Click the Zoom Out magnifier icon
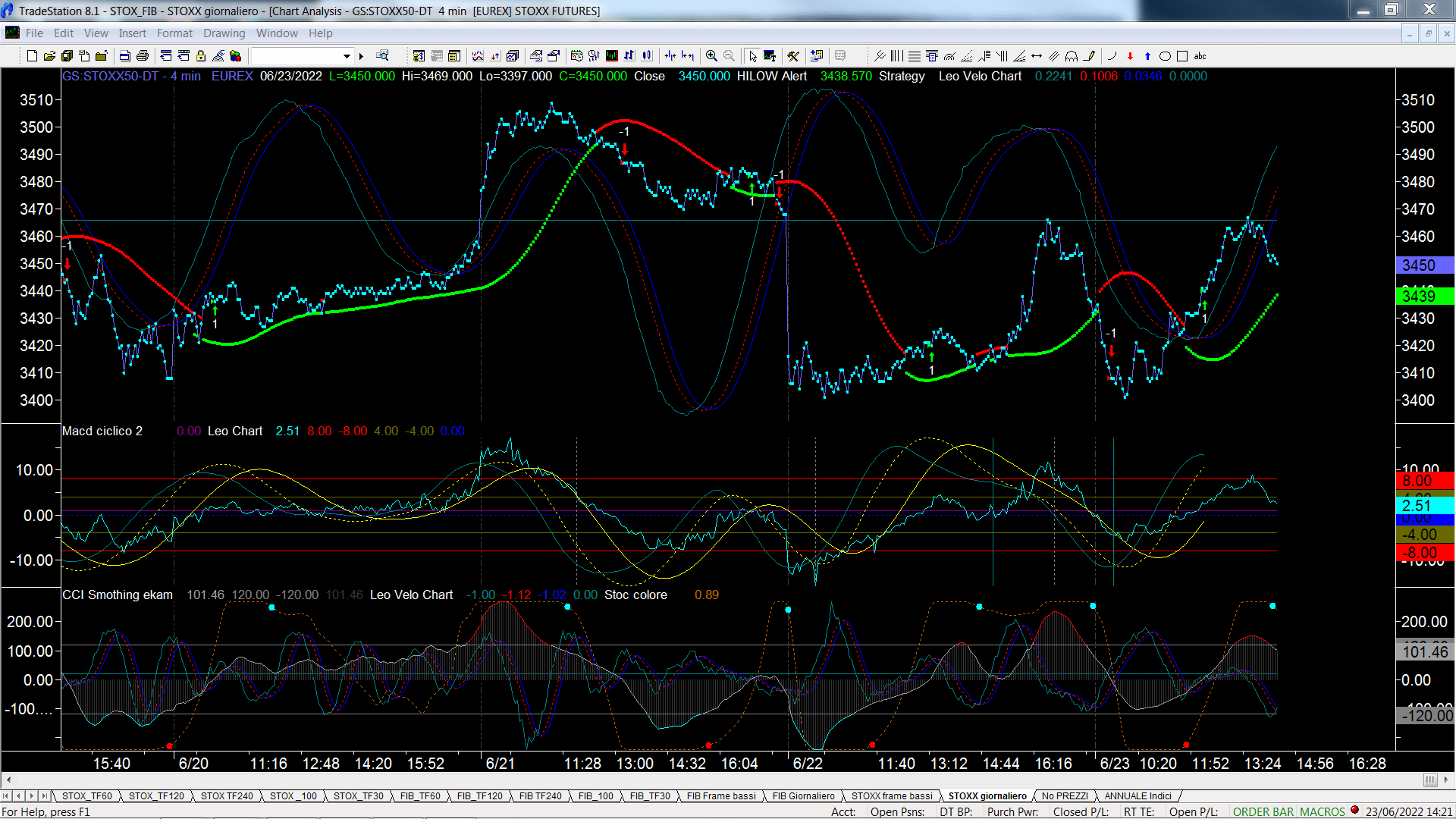 pyautogui.click(x=729, y=56)
